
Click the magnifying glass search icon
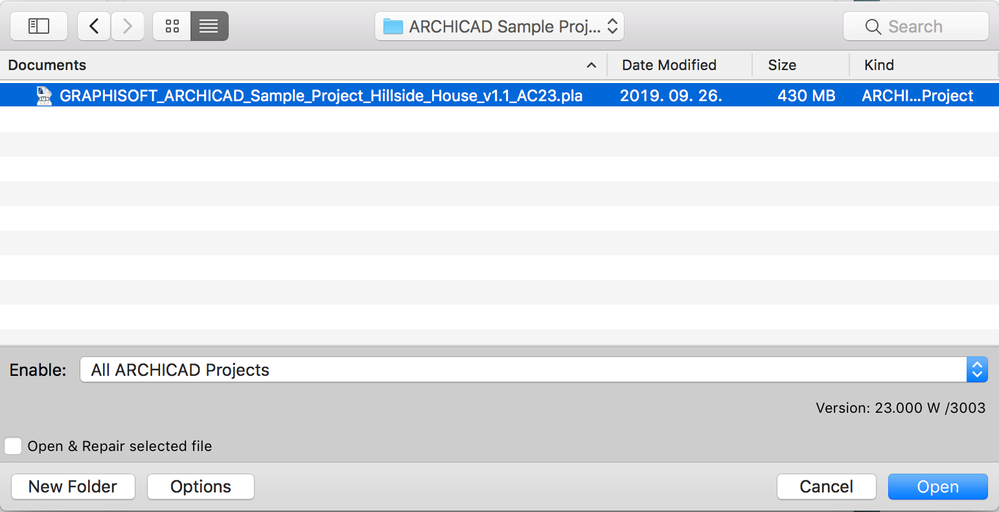click(x=873, y=27)
